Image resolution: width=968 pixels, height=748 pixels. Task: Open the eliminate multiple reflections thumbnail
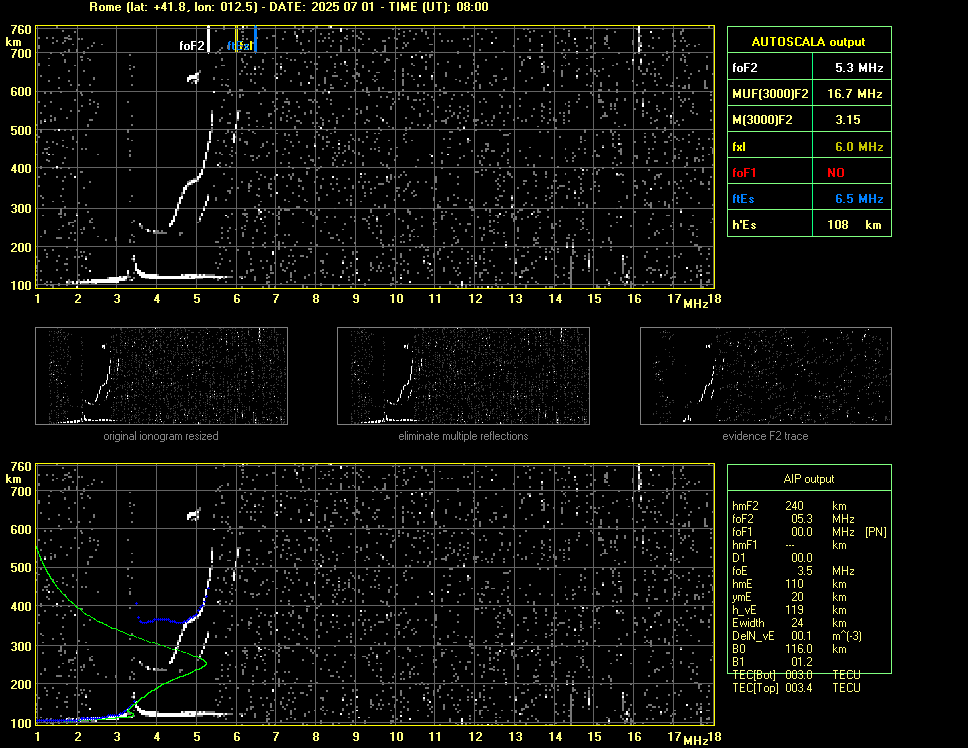tap(463, 376)
